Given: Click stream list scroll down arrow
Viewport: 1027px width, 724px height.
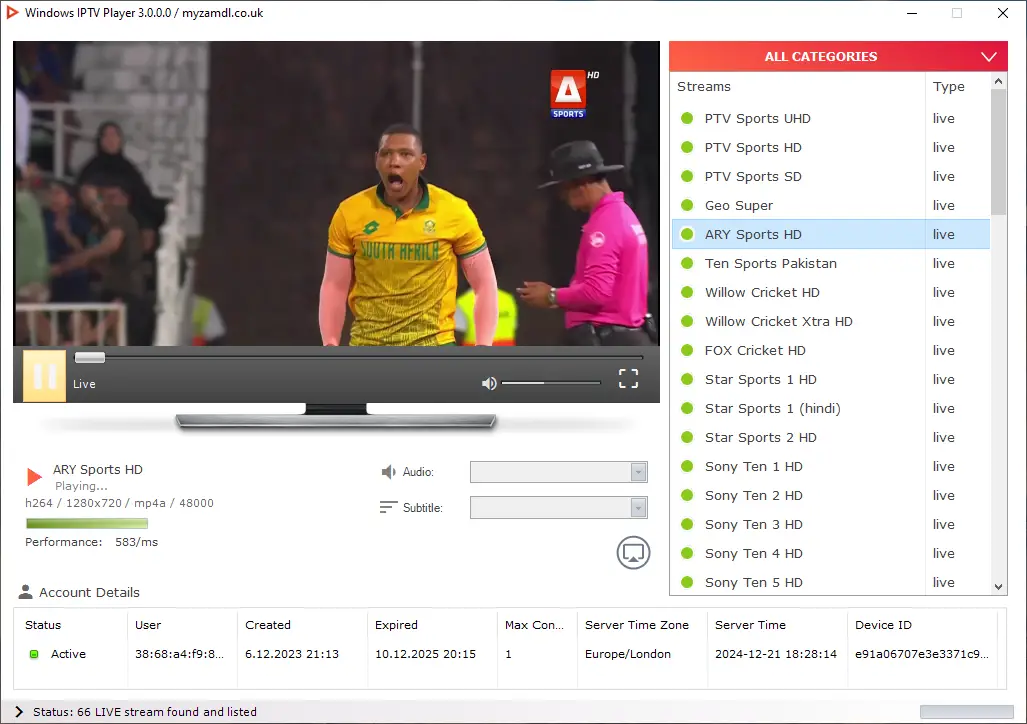Looking at the screenshot, I should (x=998, y=586).
